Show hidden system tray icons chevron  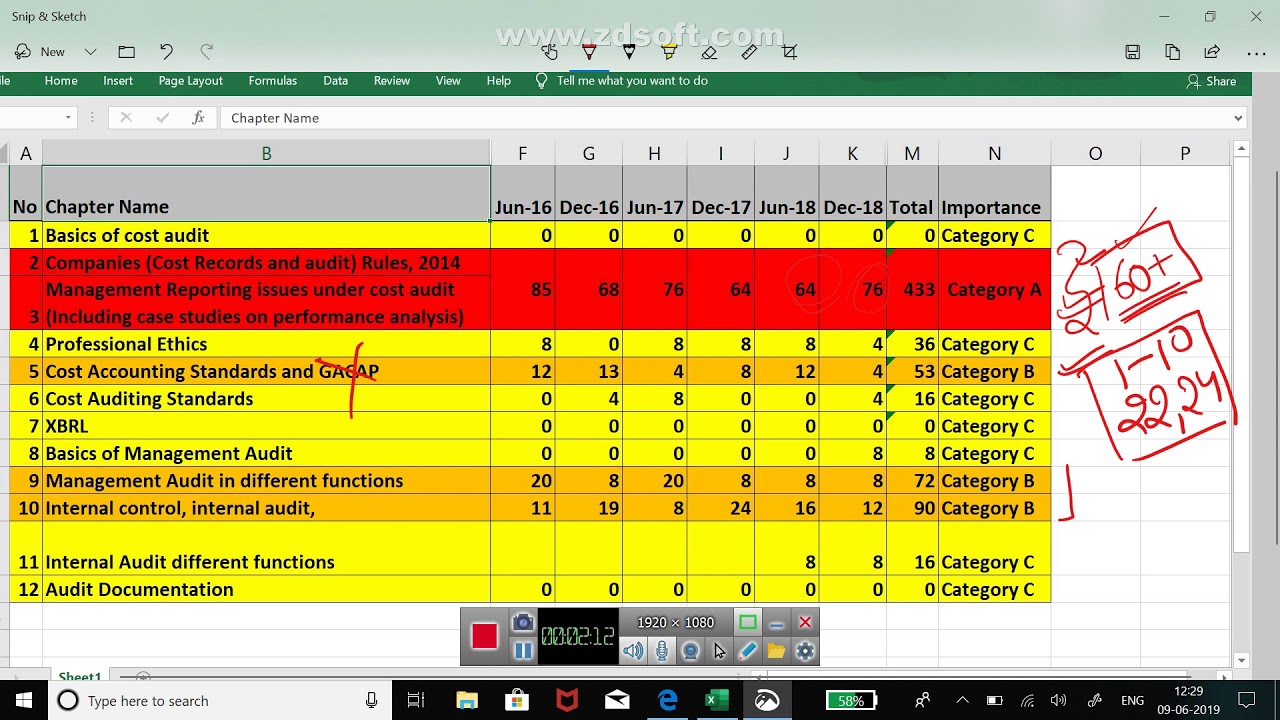[x=962, y=701]
